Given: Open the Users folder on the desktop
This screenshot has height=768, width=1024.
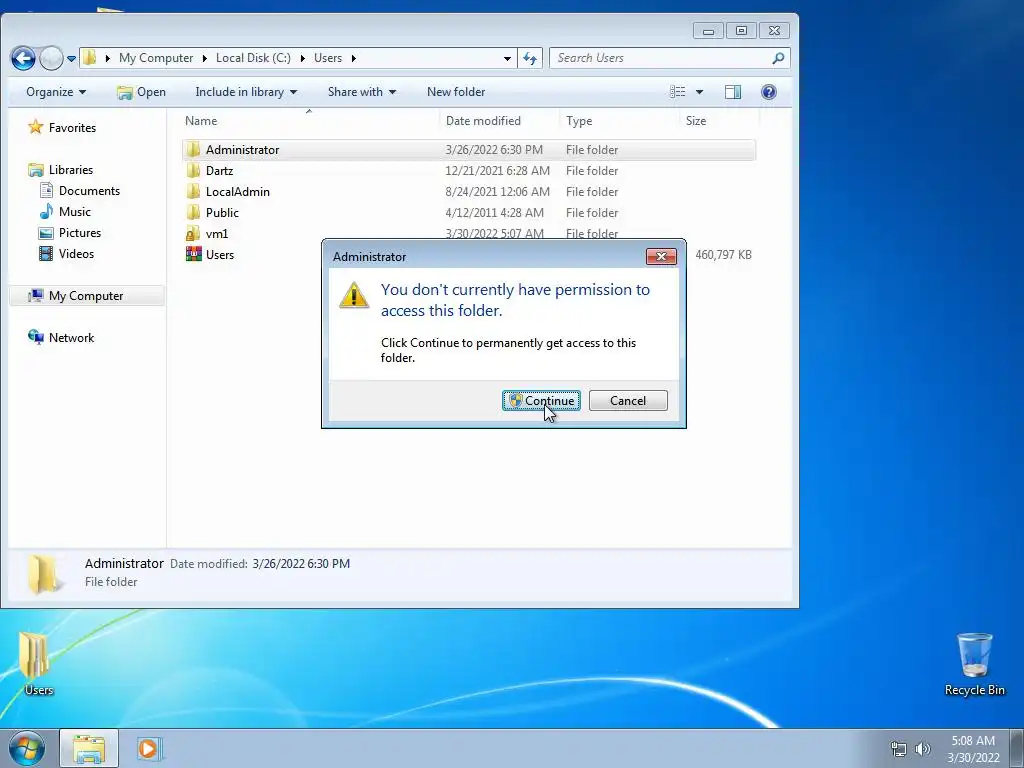Looking at the screenshot, I should click(x=38, y=664).
